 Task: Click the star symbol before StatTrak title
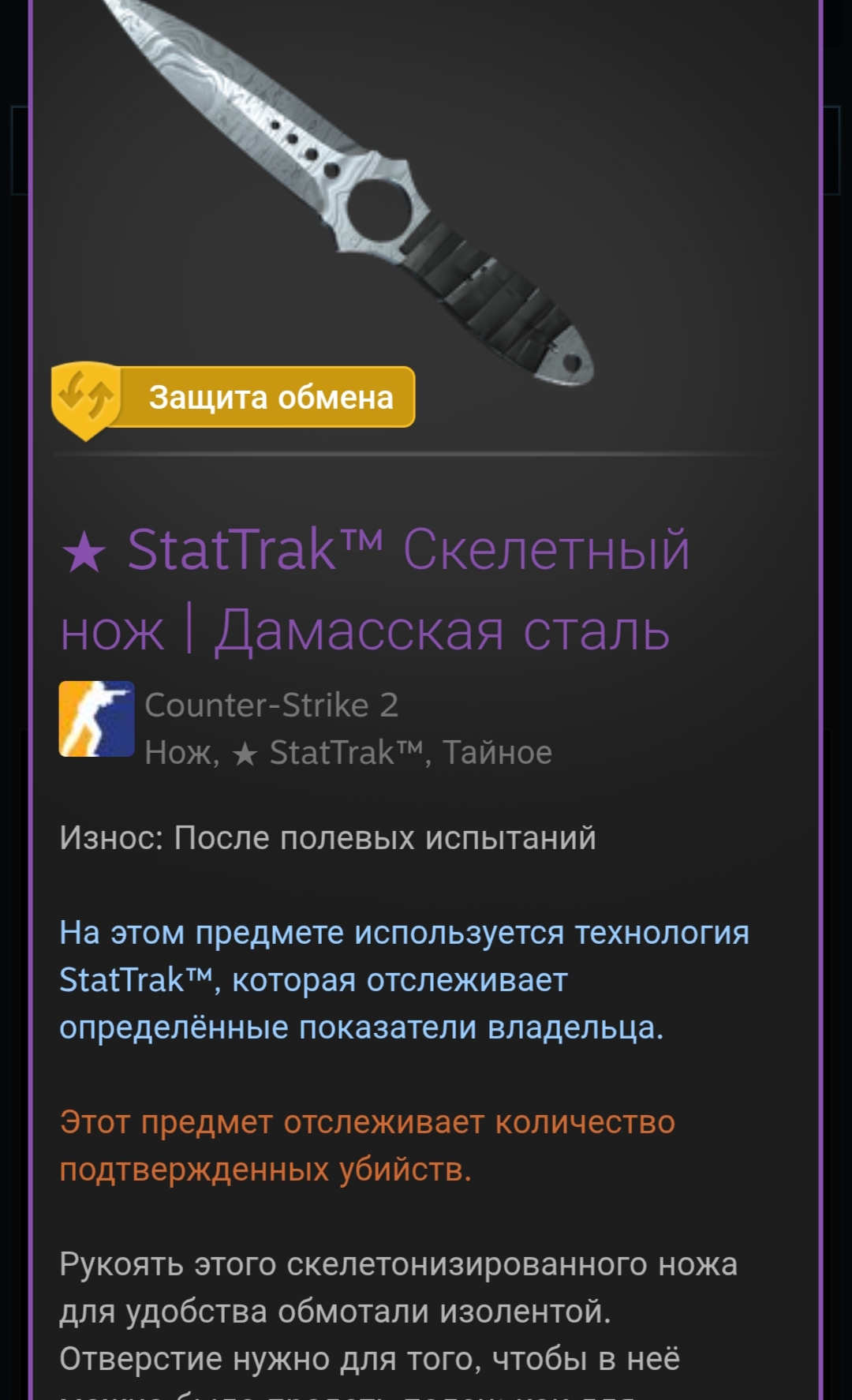(83, 552)
